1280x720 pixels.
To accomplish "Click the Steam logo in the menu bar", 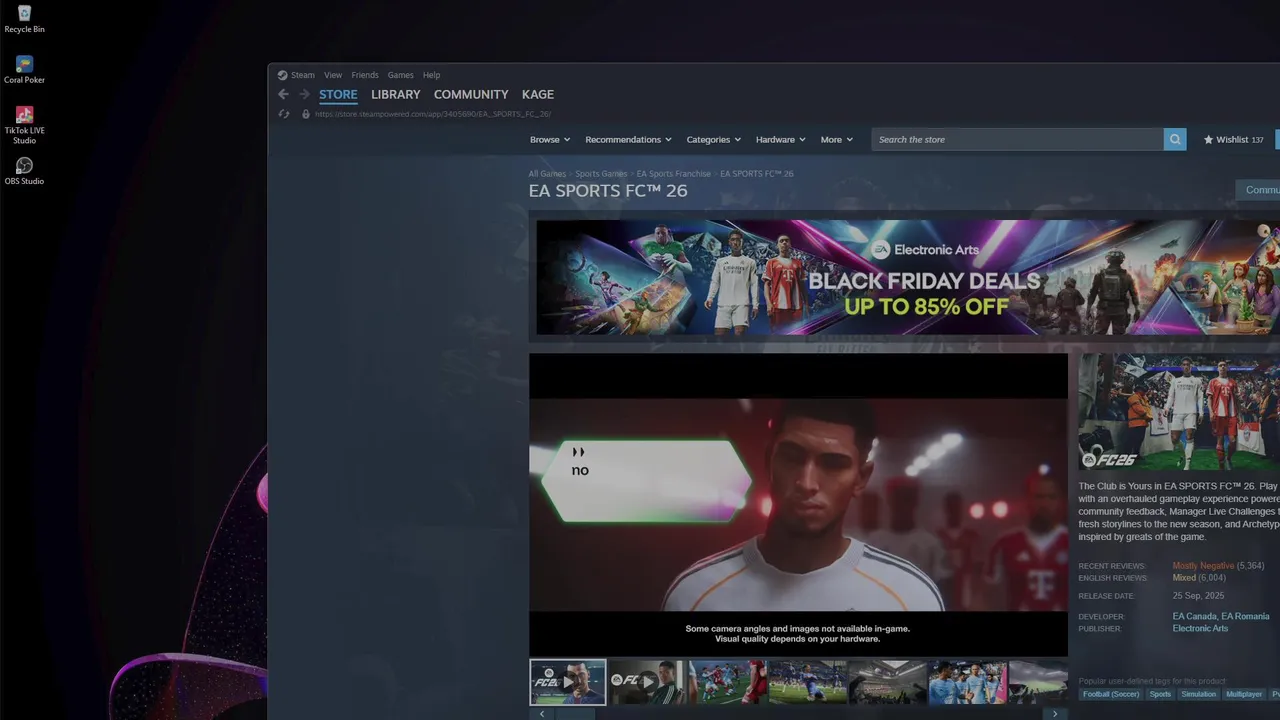I will 282,75.
